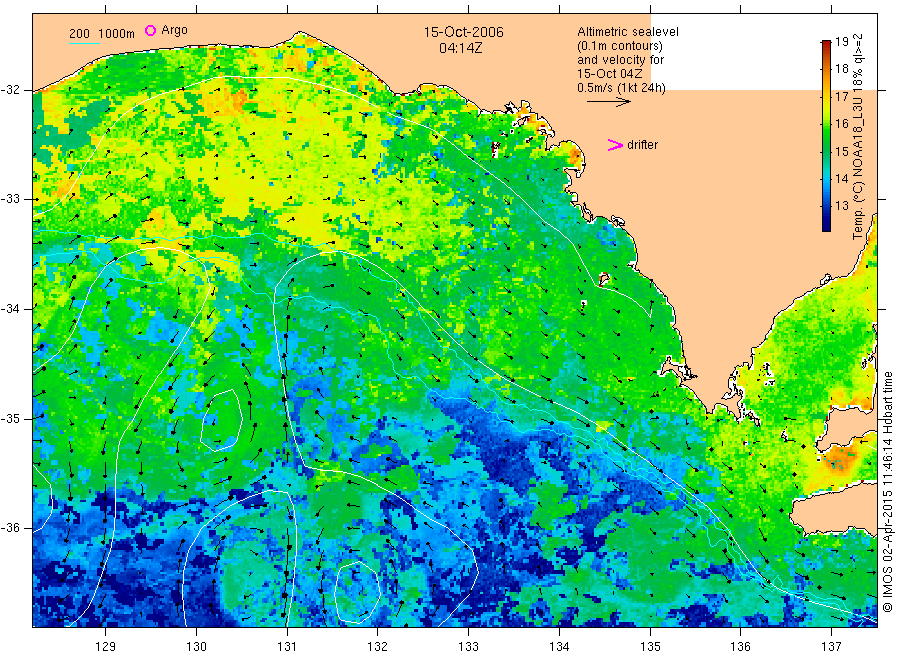Screen dimensions: 900x660
Task: Click the temperature color bar
Action: click(x=826, y=136)
